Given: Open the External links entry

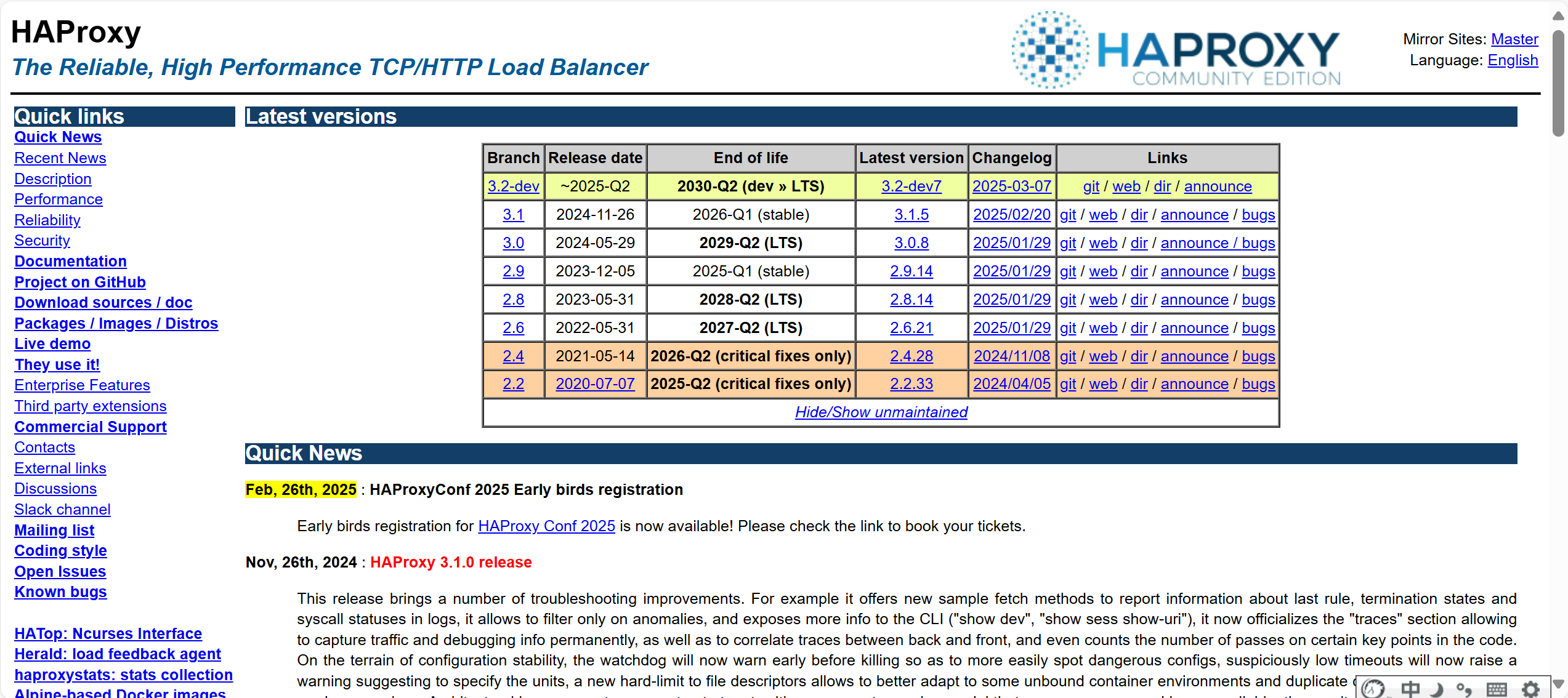Looking at the screenshot, I should point(60,468).
